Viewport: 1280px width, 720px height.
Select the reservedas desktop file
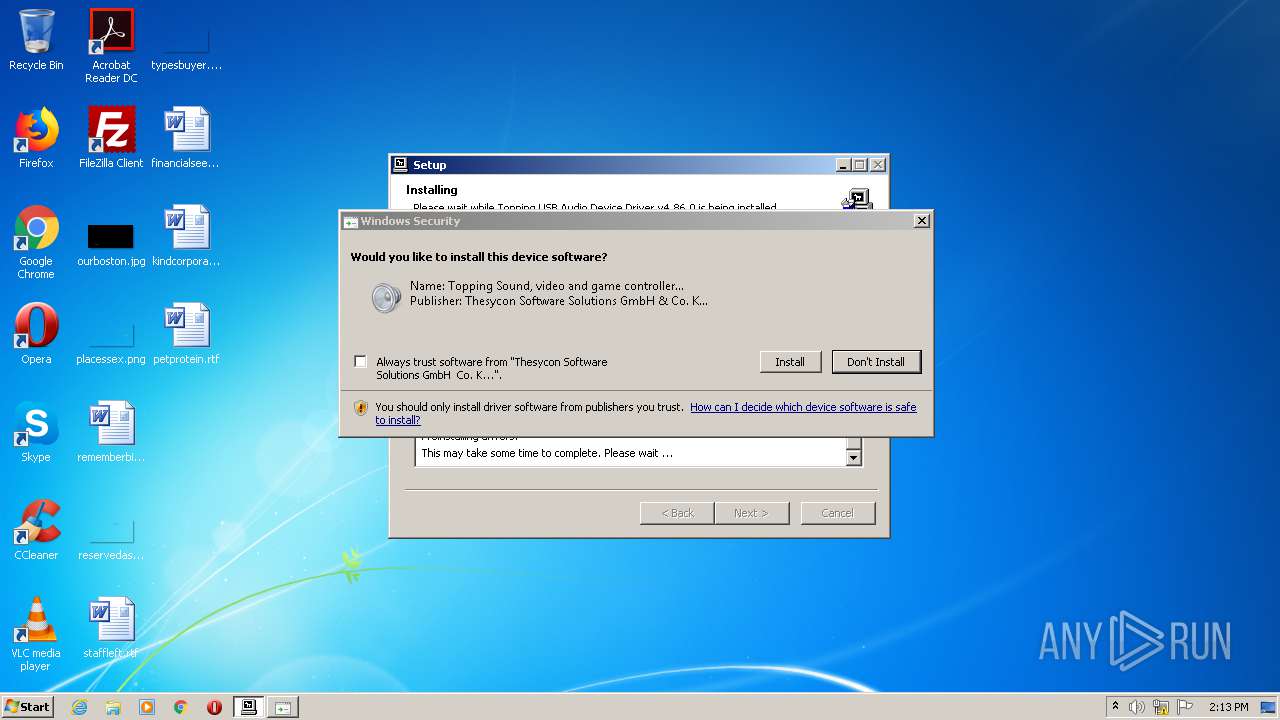(111, 538)
